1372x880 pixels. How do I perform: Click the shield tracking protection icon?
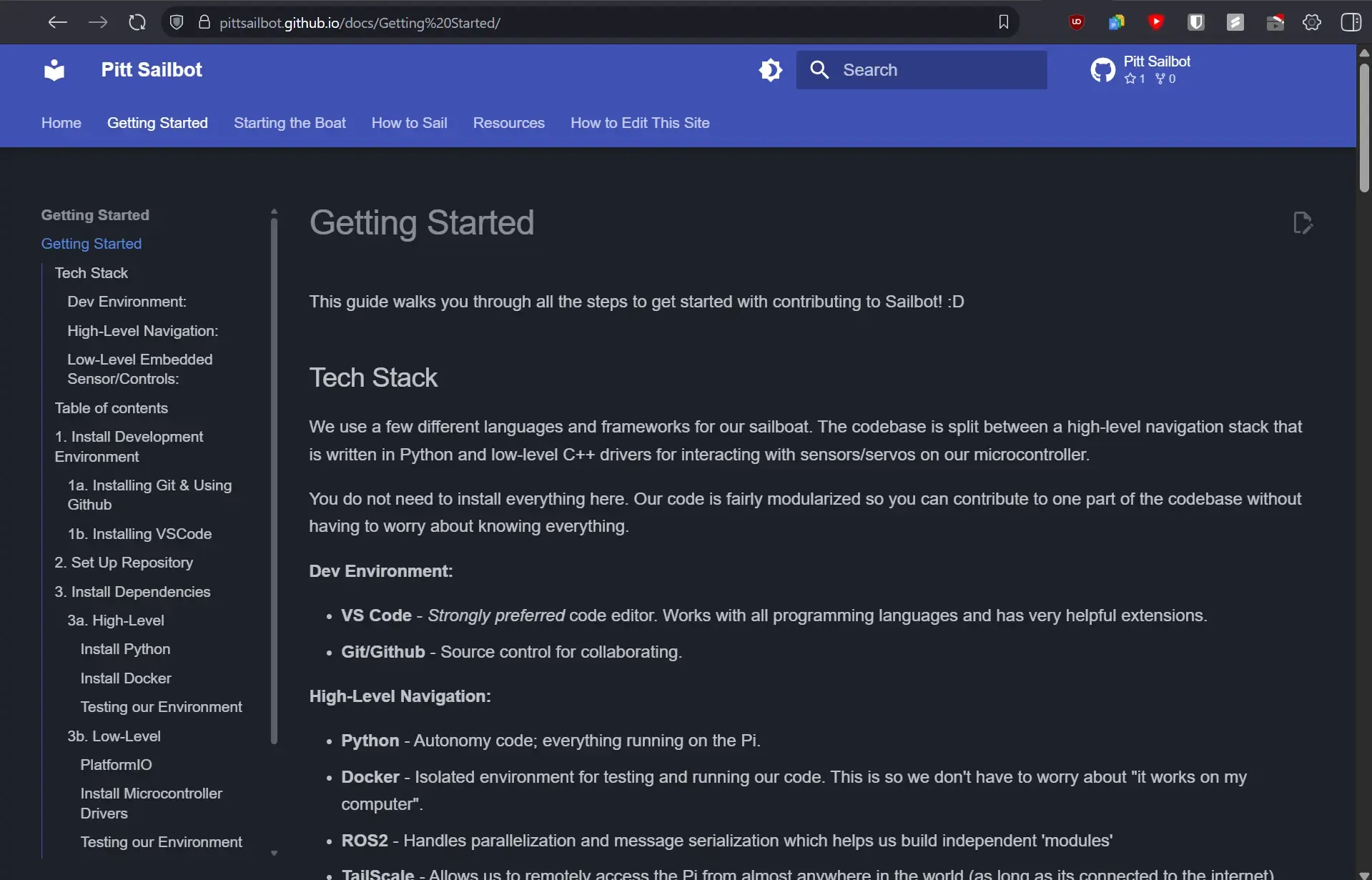[177, 22]
